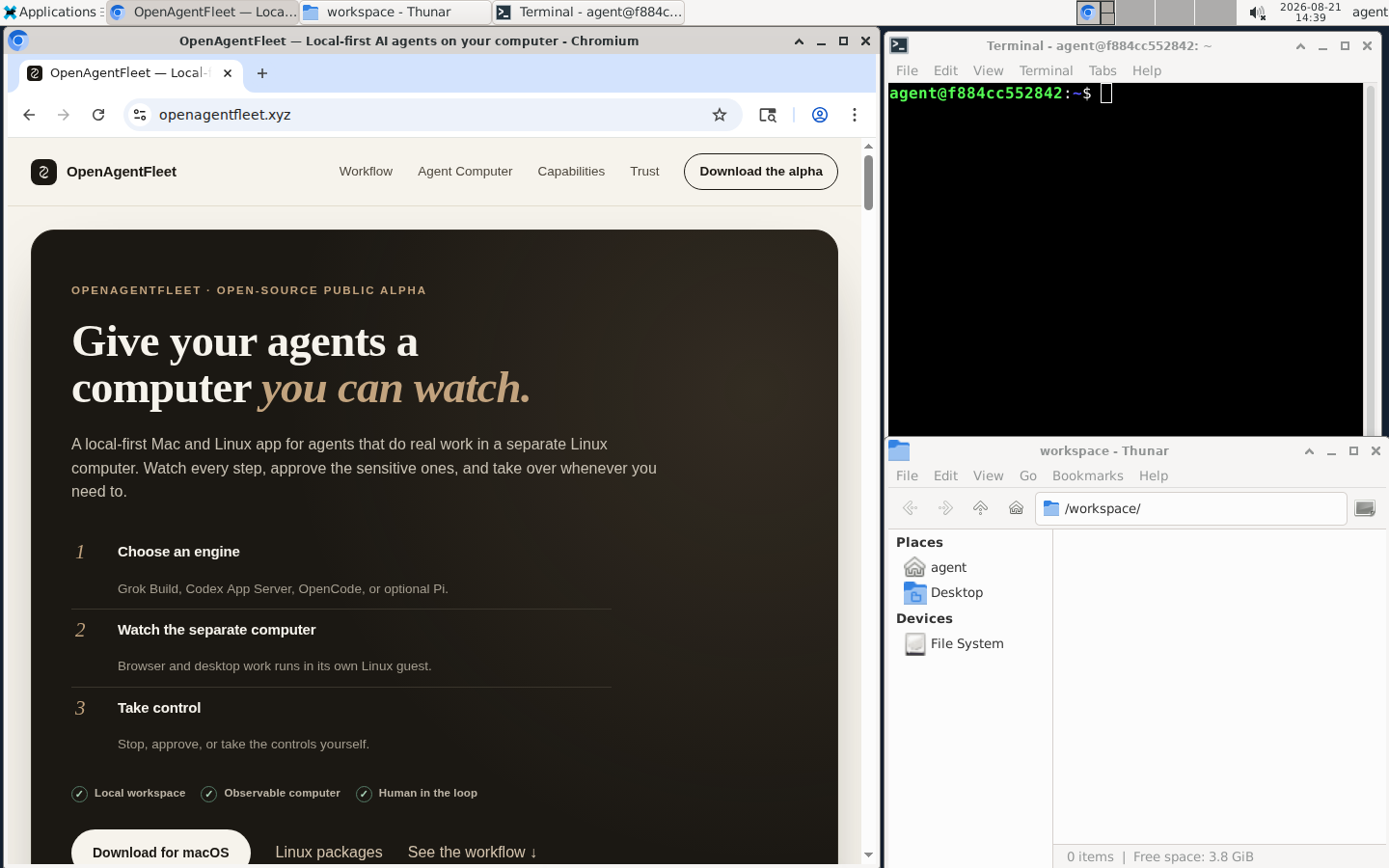Switch to workspace - Thunar taskbar button
This screenshot has height=868, width=1389.
pos(395,13)
